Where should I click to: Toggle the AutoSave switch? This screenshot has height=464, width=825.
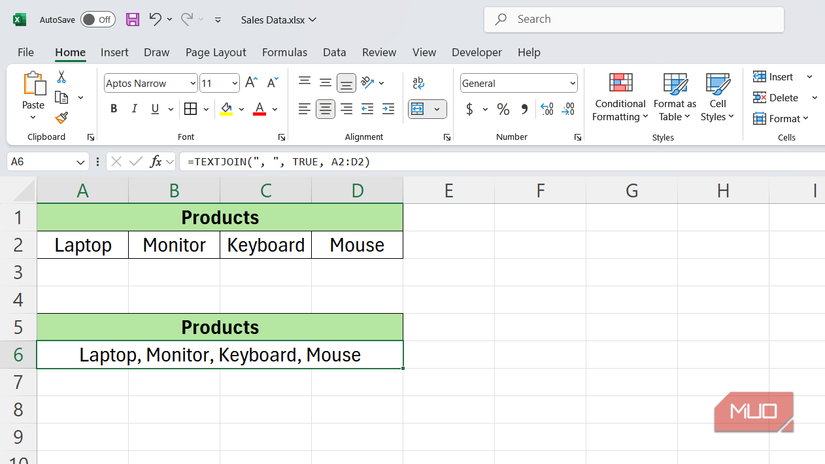coord(97,19)
